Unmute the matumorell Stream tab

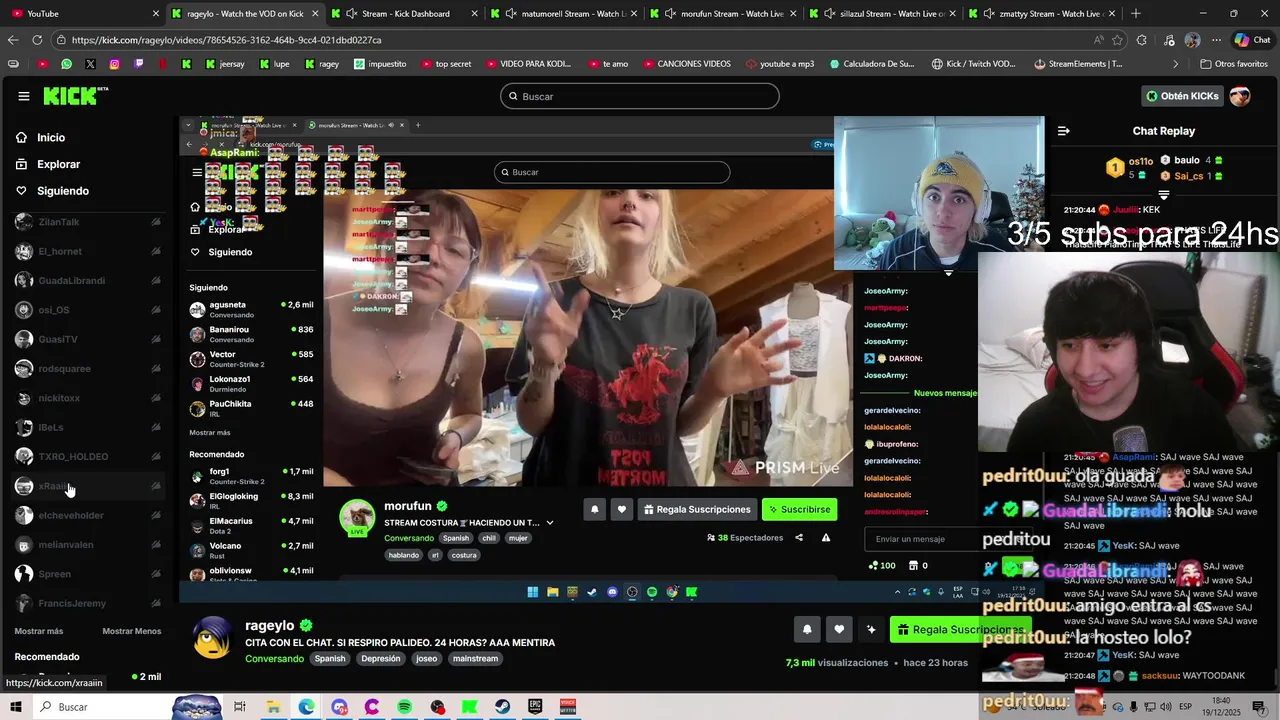coord(512,13)
